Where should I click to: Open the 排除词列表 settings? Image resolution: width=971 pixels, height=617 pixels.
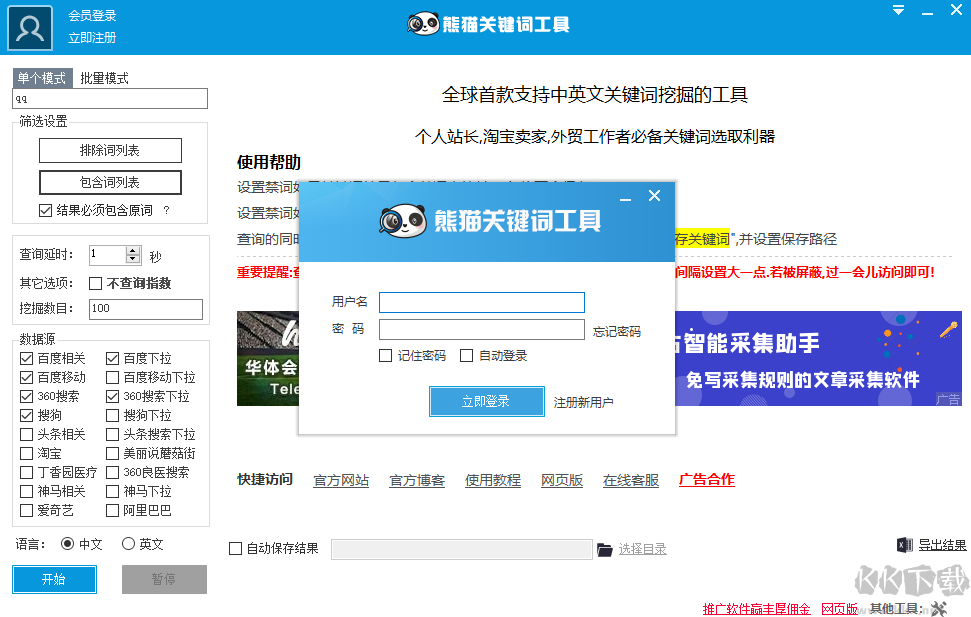(x=110, y=150)
